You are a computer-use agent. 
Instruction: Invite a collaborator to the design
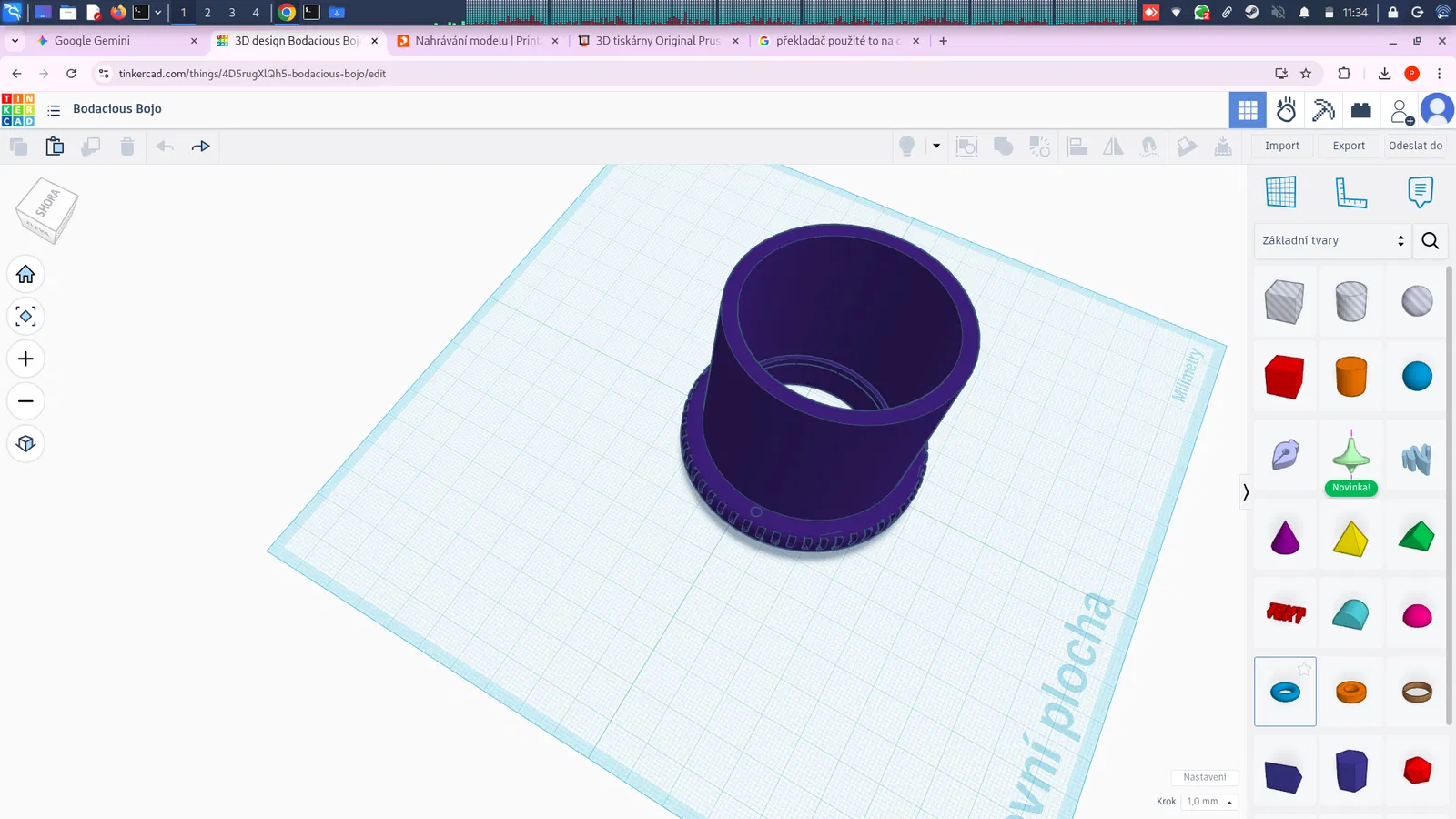click(x=1402, y=111)
